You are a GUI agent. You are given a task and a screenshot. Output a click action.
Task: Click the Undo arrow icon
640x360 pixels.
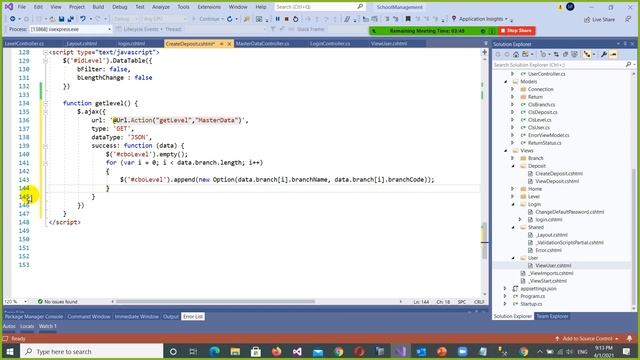coord(83,19)
